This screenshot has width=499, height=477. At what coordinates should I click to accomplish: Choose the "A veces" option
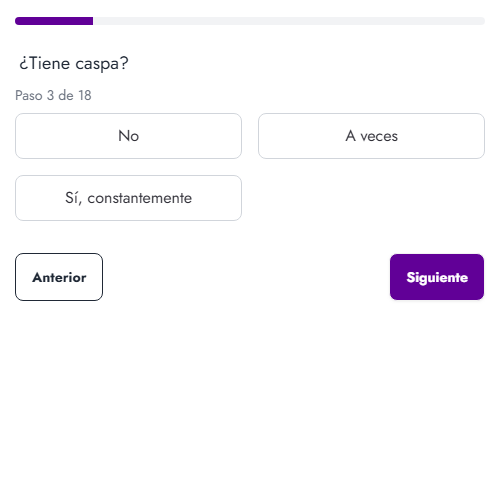371,136
